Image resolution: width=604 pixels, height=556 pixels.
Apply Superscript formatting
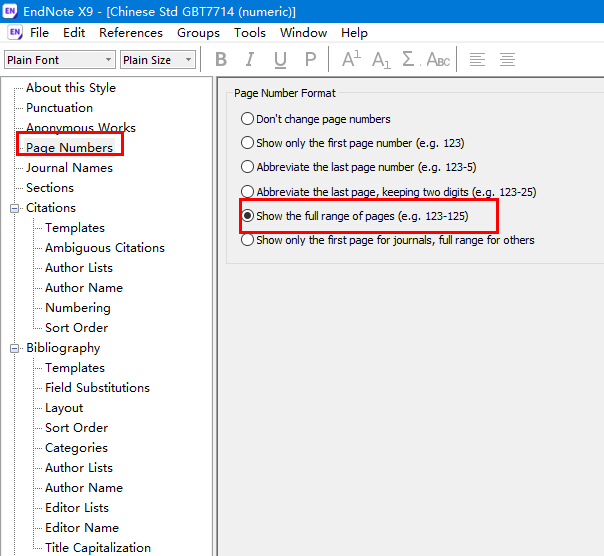click(x=351, y=59)
